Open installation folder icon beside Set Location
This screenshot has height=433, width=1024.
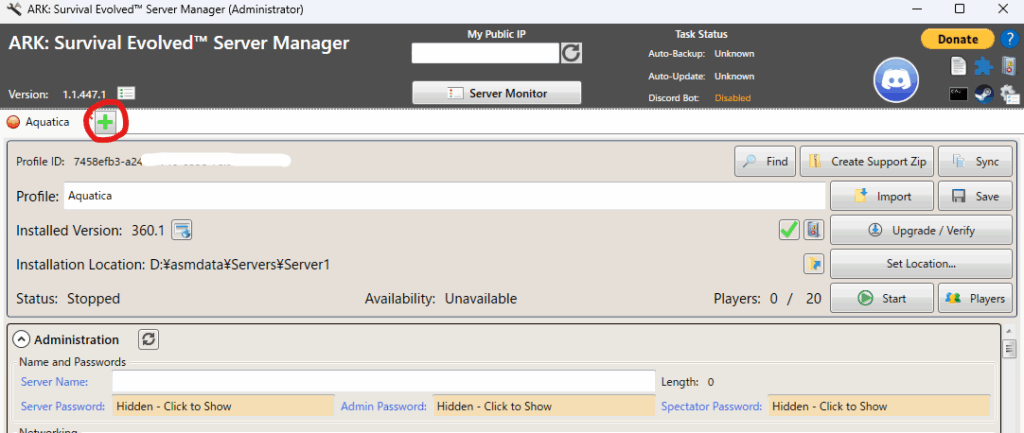pyautogui.click(x=814, y=264)
